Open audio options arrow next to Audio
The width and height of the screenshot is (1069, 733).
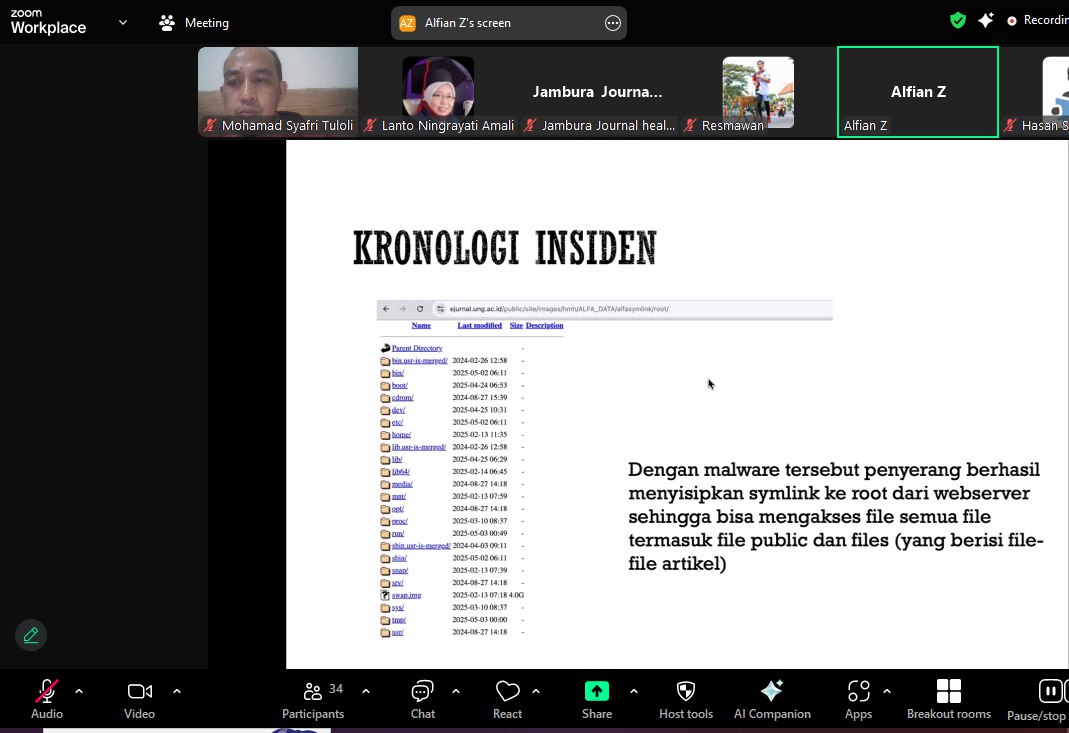point(79,691)
